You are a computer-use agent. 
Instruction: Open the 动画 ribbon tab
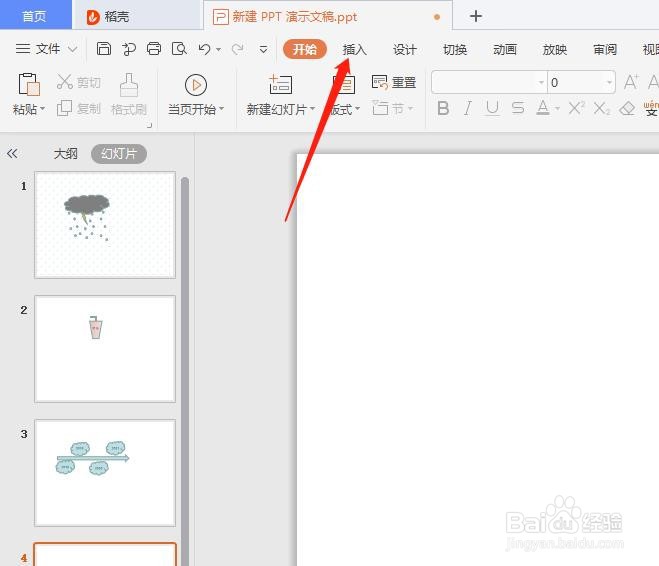(x=505, y=50)
